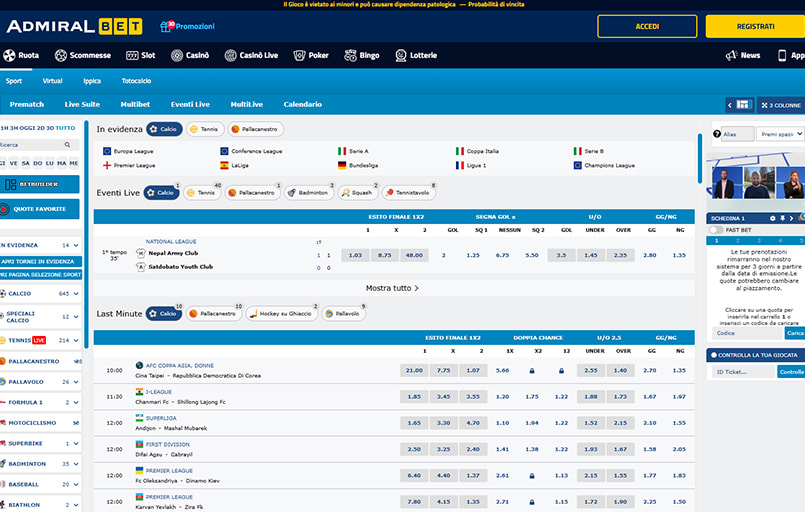Open the Eventi Live tab
The image size is (805, 512).
[x=190, y=104]
